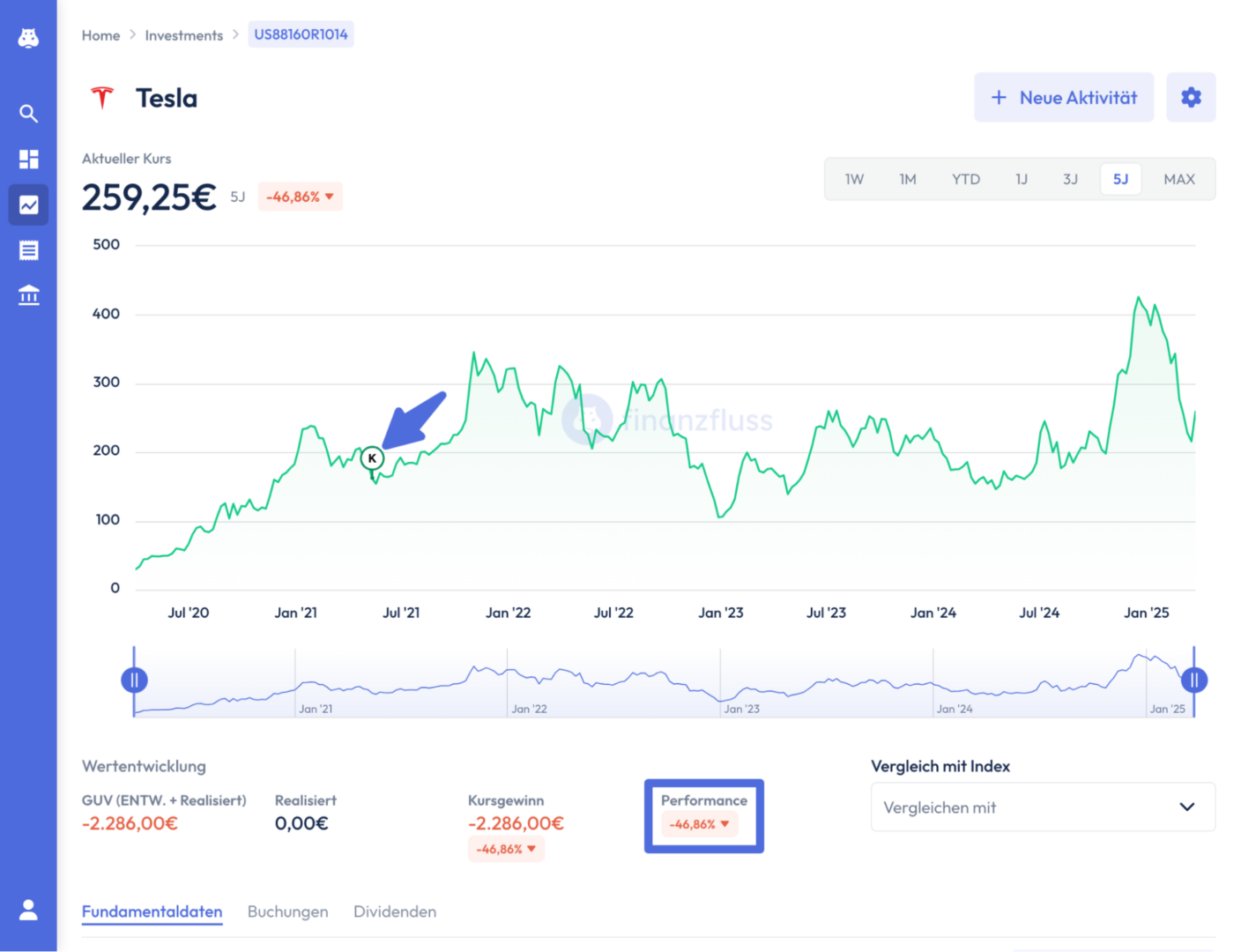Select the 1W time range
The width and height of the screenshot is (1241, 952).
(854, 180)
